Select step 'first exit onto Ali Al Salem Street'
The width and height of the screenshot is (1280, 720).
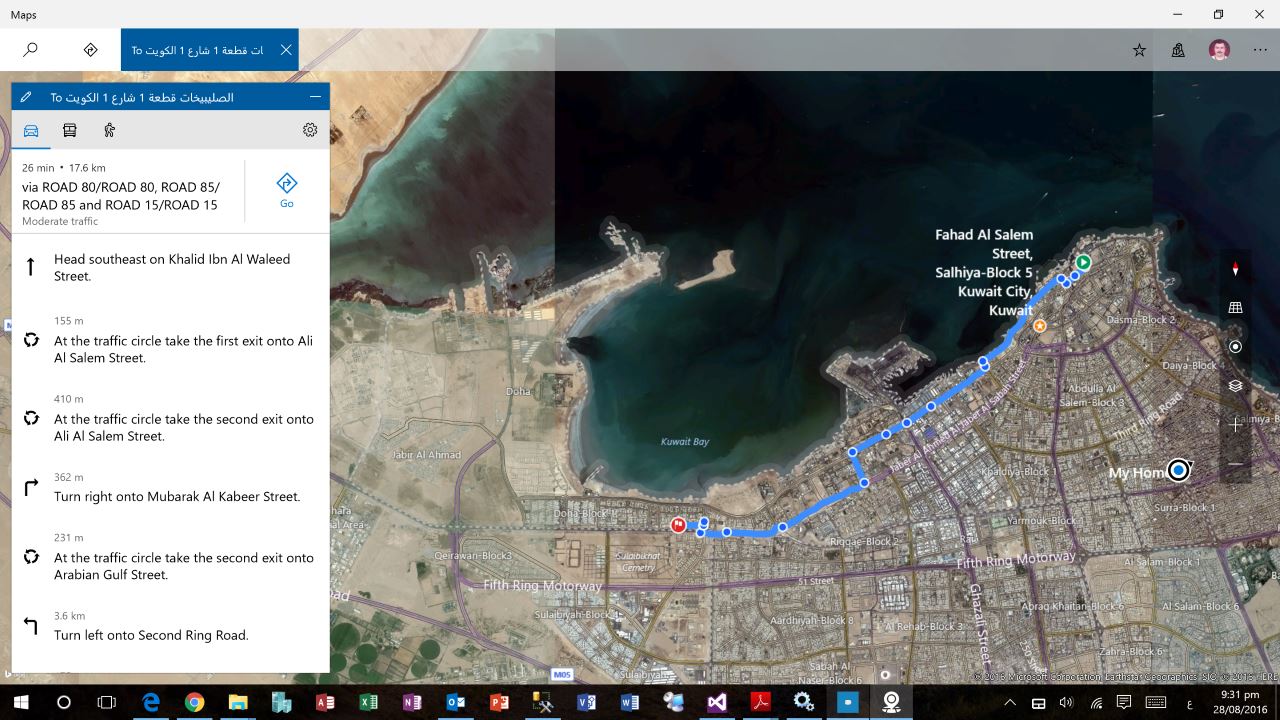point(170,340)
